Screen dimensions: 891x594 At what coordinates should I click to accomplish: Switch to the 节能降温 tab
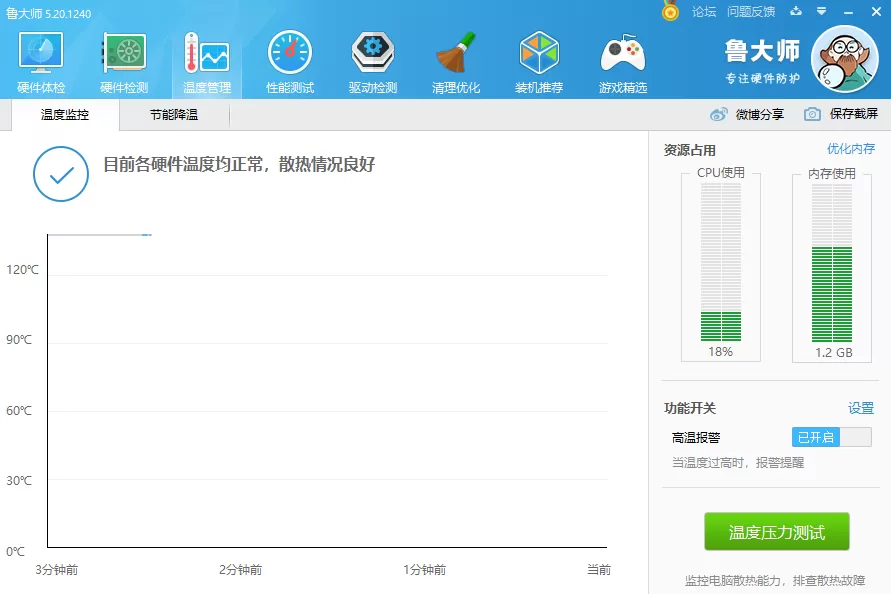pyautogui.click(x=174, y=115)
